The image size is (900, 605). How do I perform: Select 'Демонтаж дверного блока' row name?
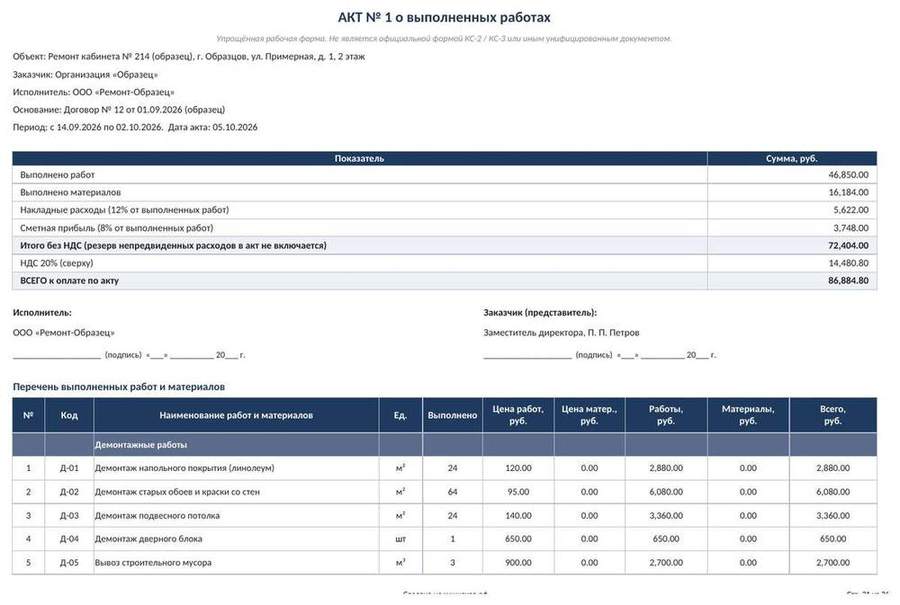148,539
